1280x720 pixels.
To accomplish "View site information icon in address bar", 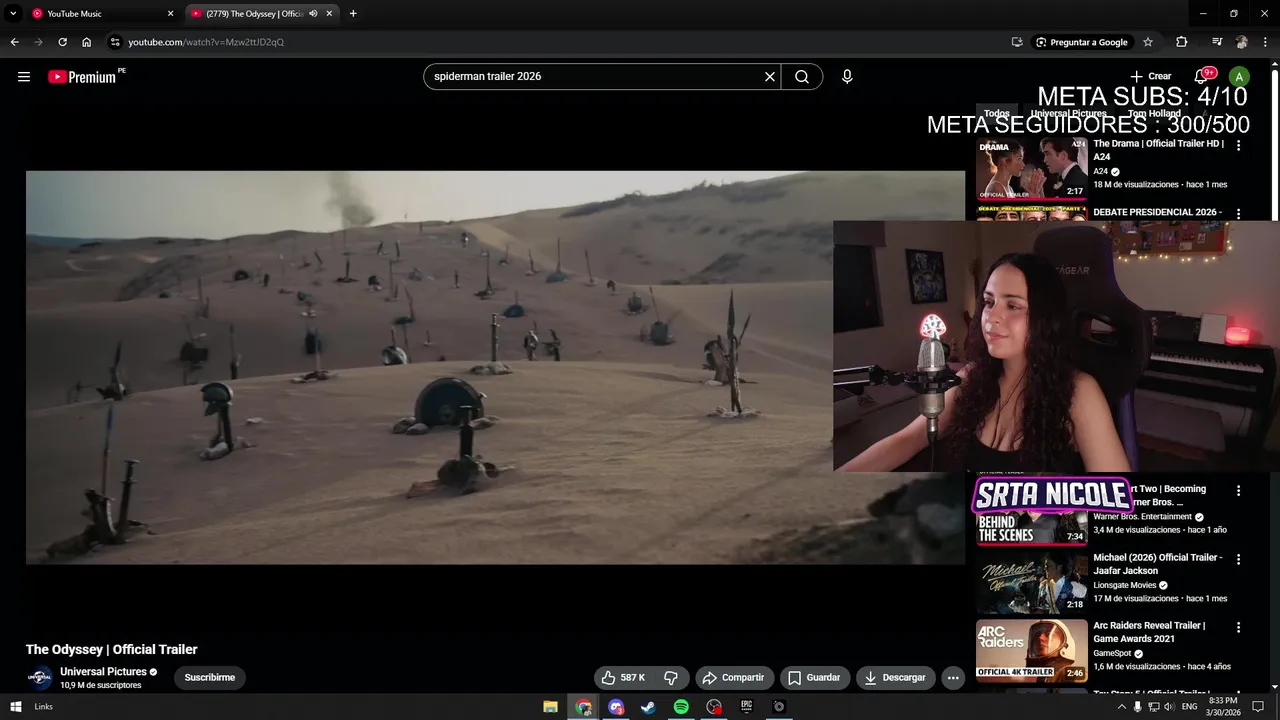I will pos(115,42).
